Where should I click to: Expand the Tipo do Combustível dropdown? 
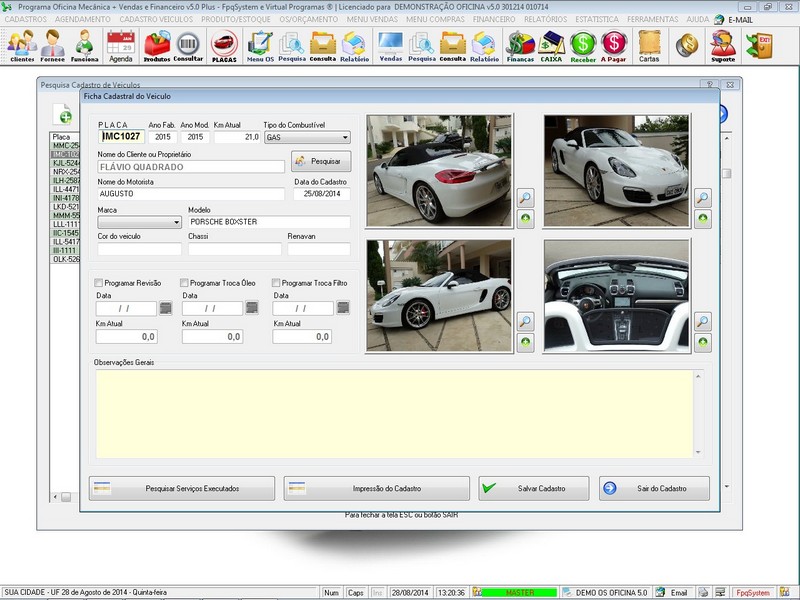[x=345, y=137]
